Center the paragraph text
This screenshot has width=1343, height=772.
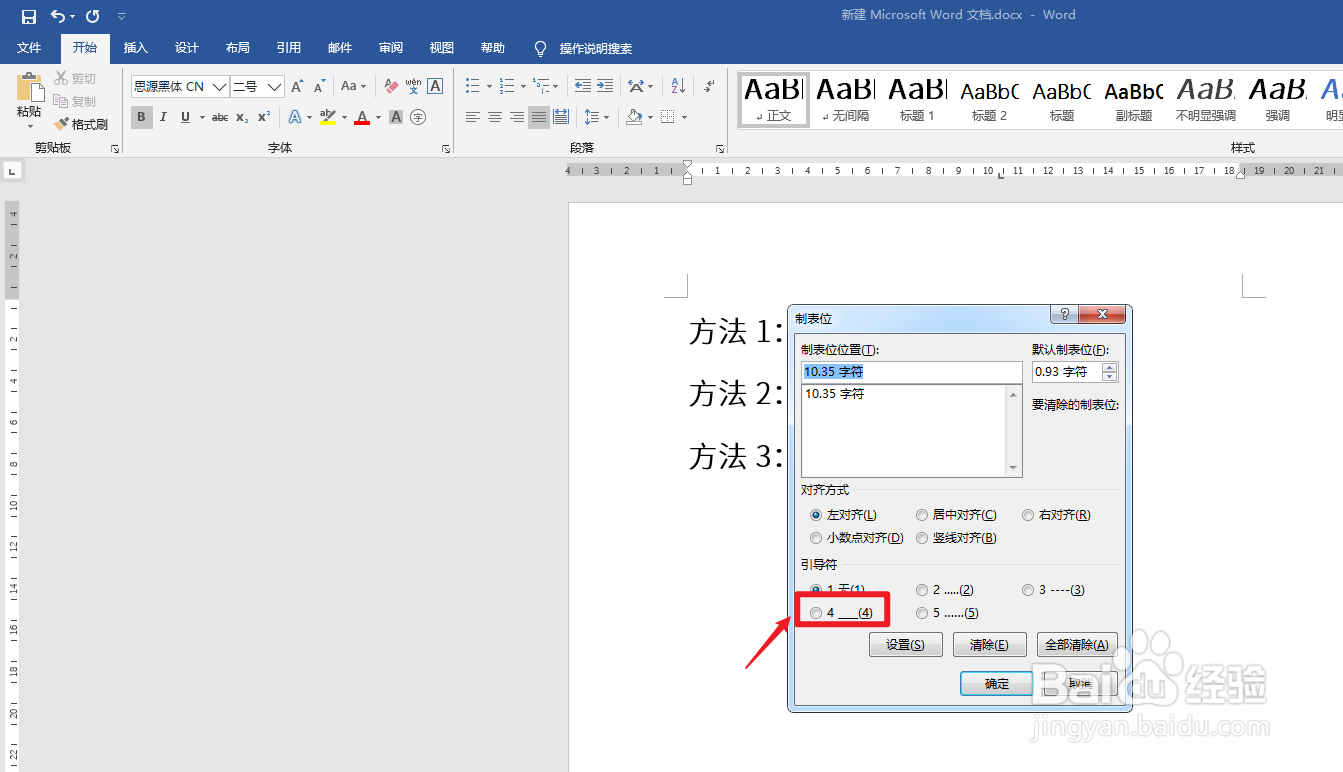coord(495,117)
